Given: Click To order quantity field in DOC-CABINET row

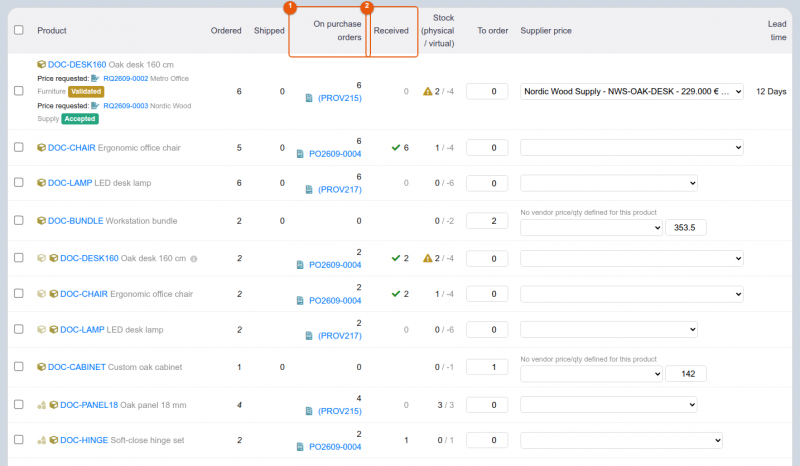Looking at the screenshot, I should [x=487, y=367].
